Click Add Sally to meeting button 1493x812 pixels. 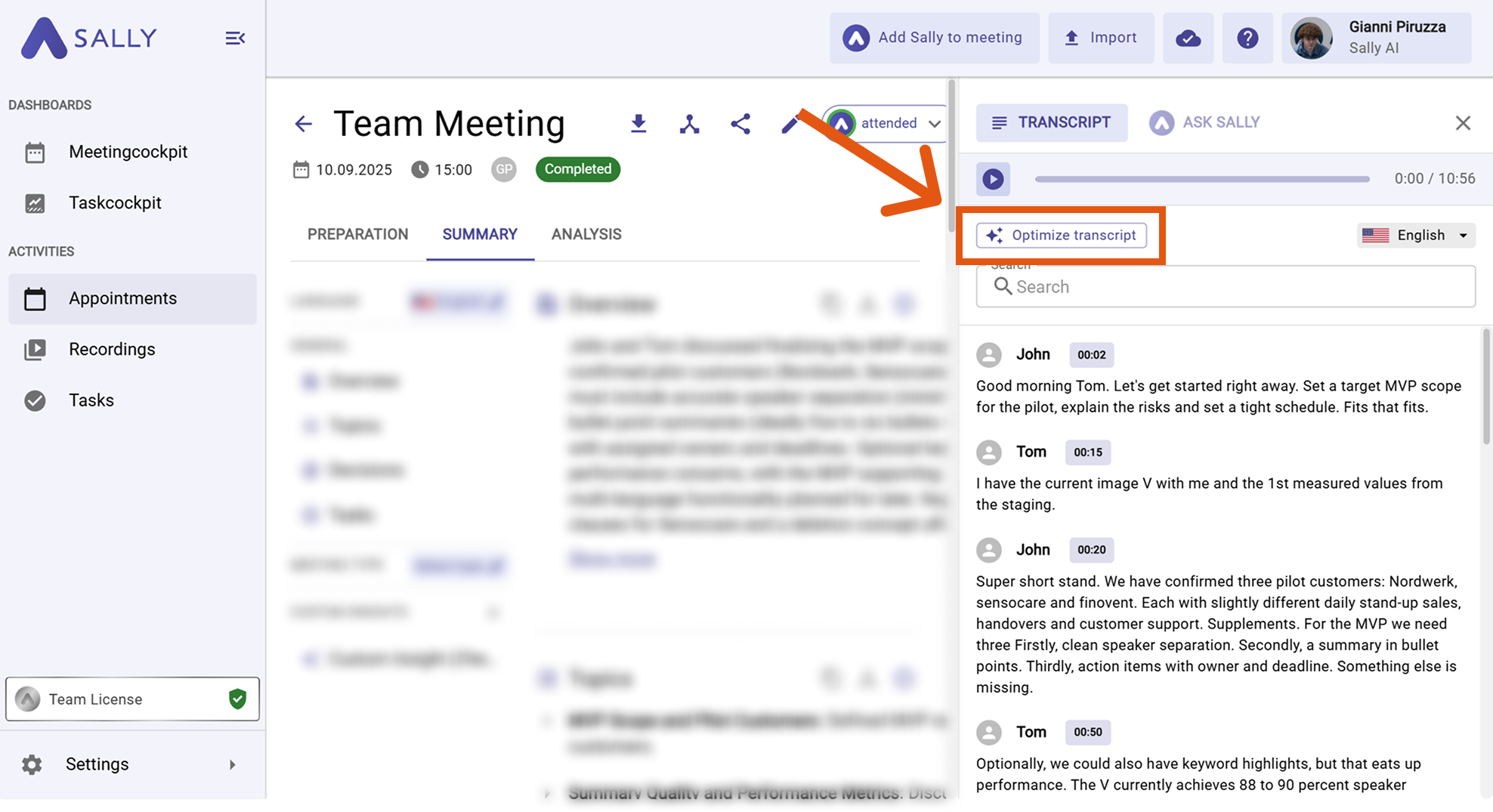(x=935, y=38)
